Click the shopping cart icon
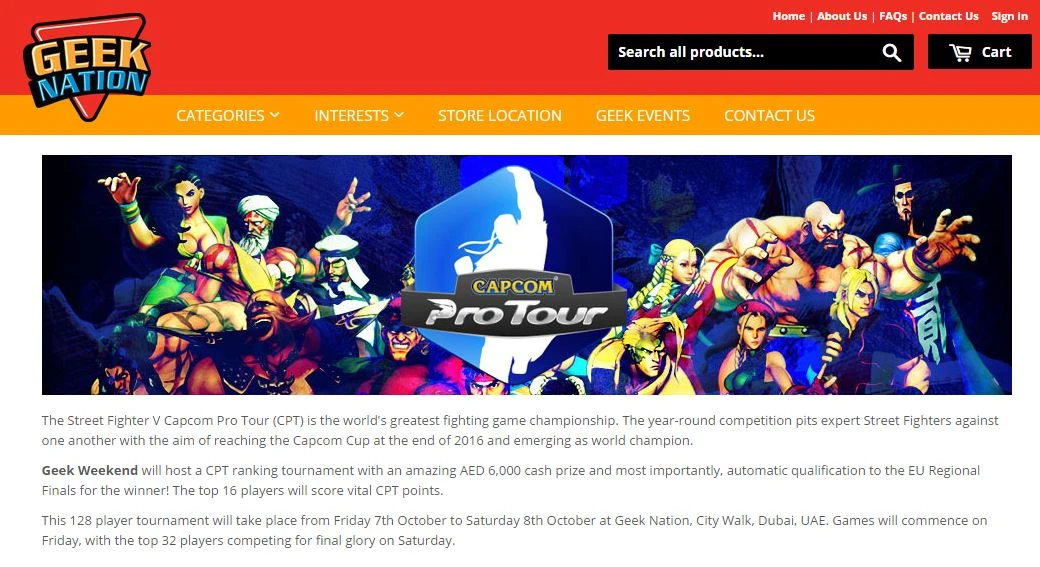The width and height of the screenshot is (1040, 567). click(x=960, y=52)
